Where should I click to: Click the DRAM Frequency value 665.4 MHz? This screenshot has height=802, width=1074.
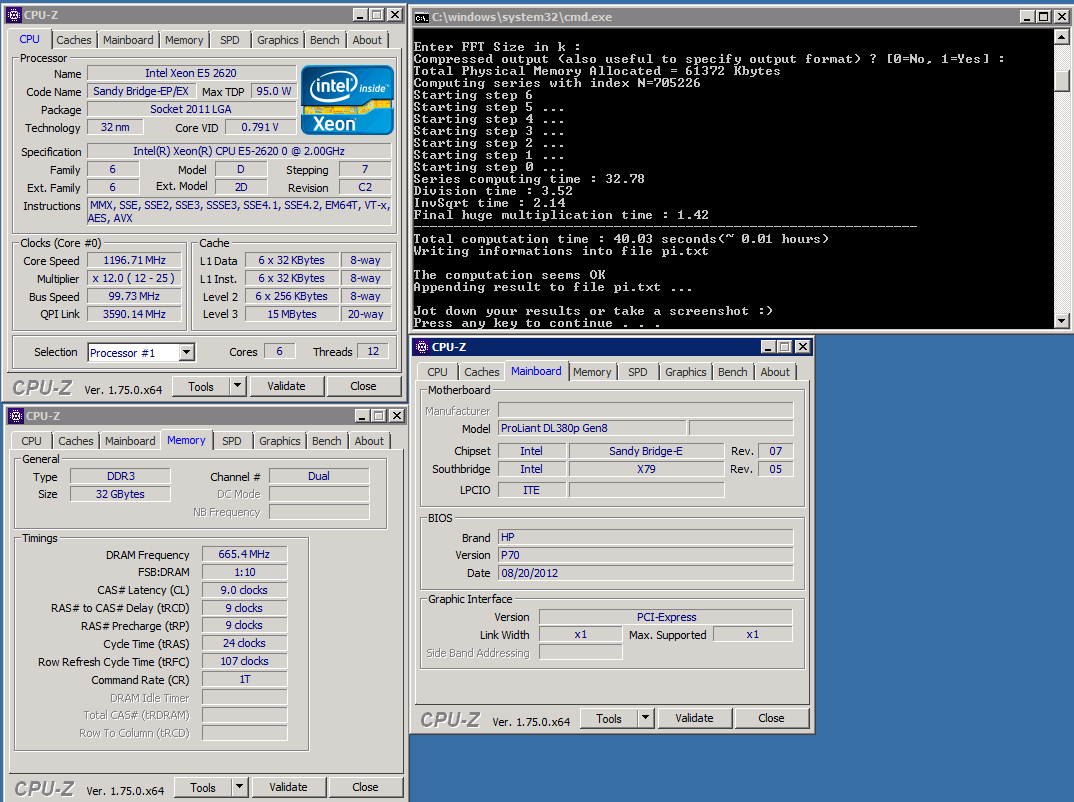[245, 554]
